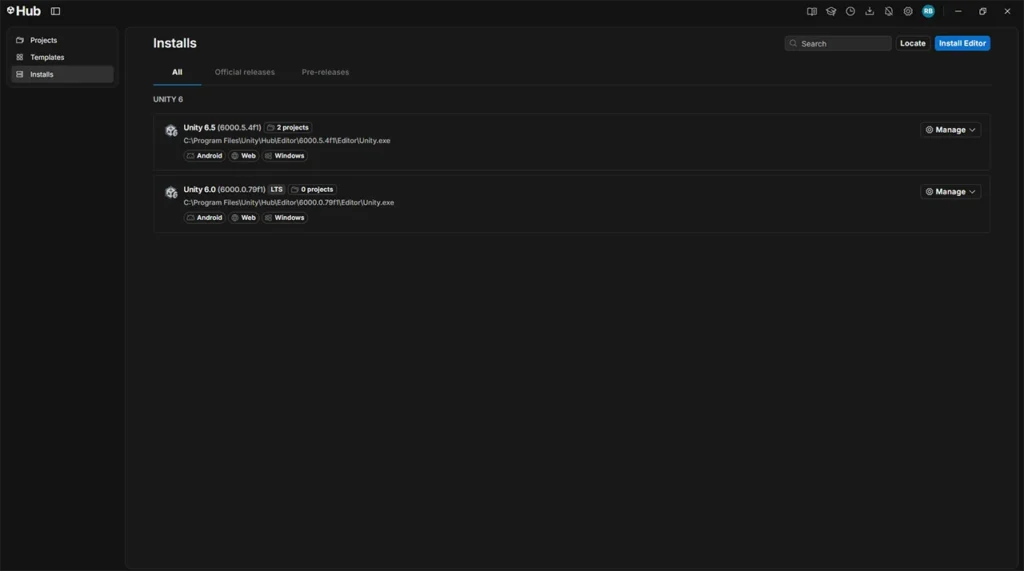Screen dimensions: 1024x571
Task: Switch to the All tab
Action: point(177,73)
